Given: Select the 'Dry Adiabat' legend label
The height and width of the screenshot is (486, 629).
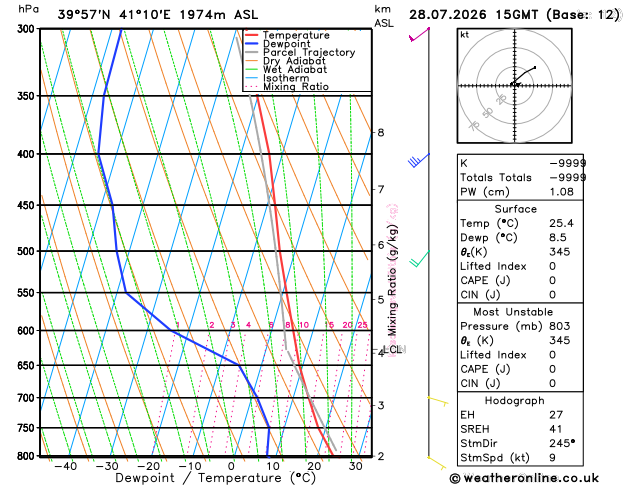Looking at the screenshot, I should tap(294, 61).
